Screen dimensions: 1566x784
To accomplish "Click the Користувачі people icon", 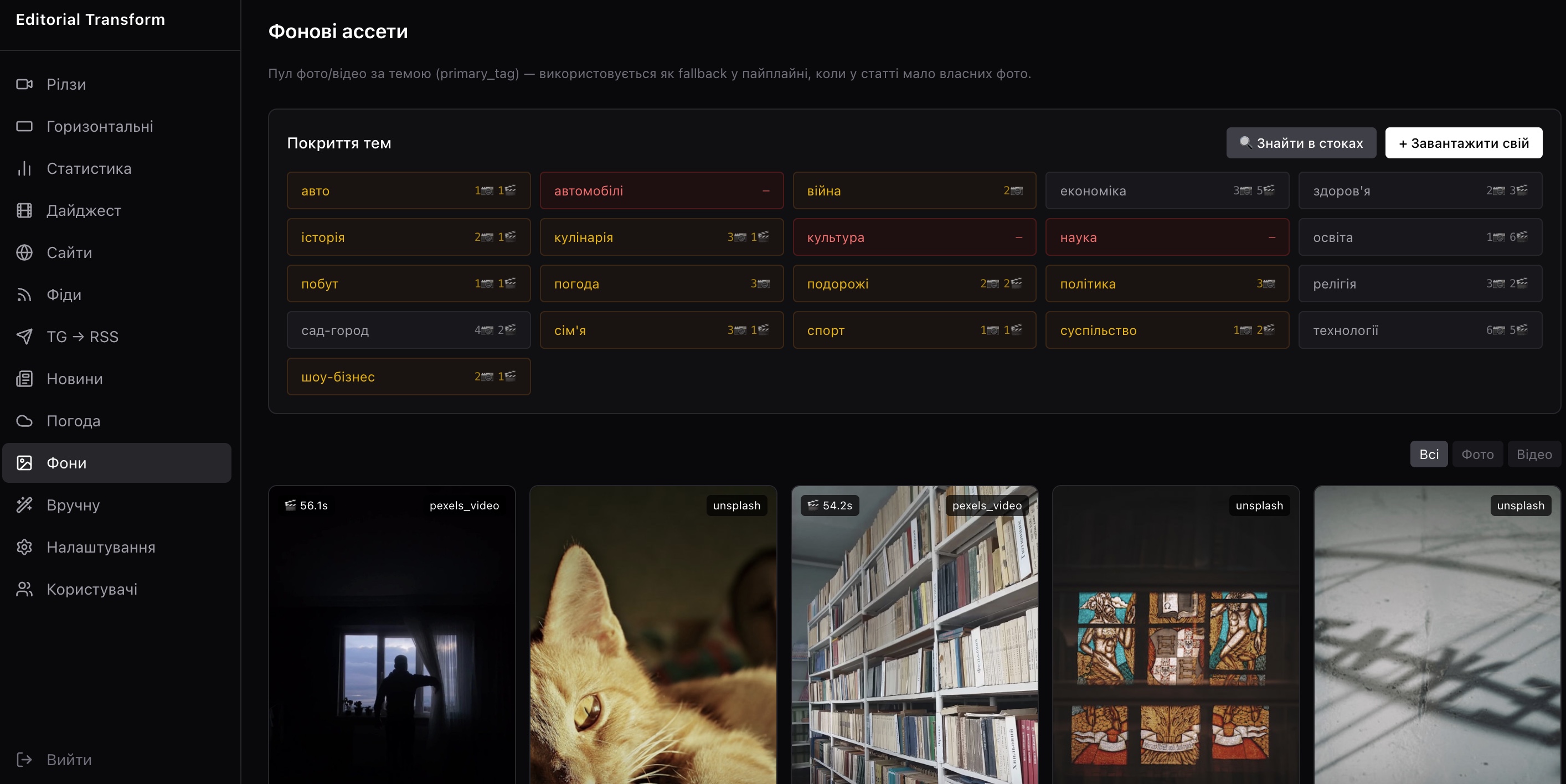I will click(24, 589).
